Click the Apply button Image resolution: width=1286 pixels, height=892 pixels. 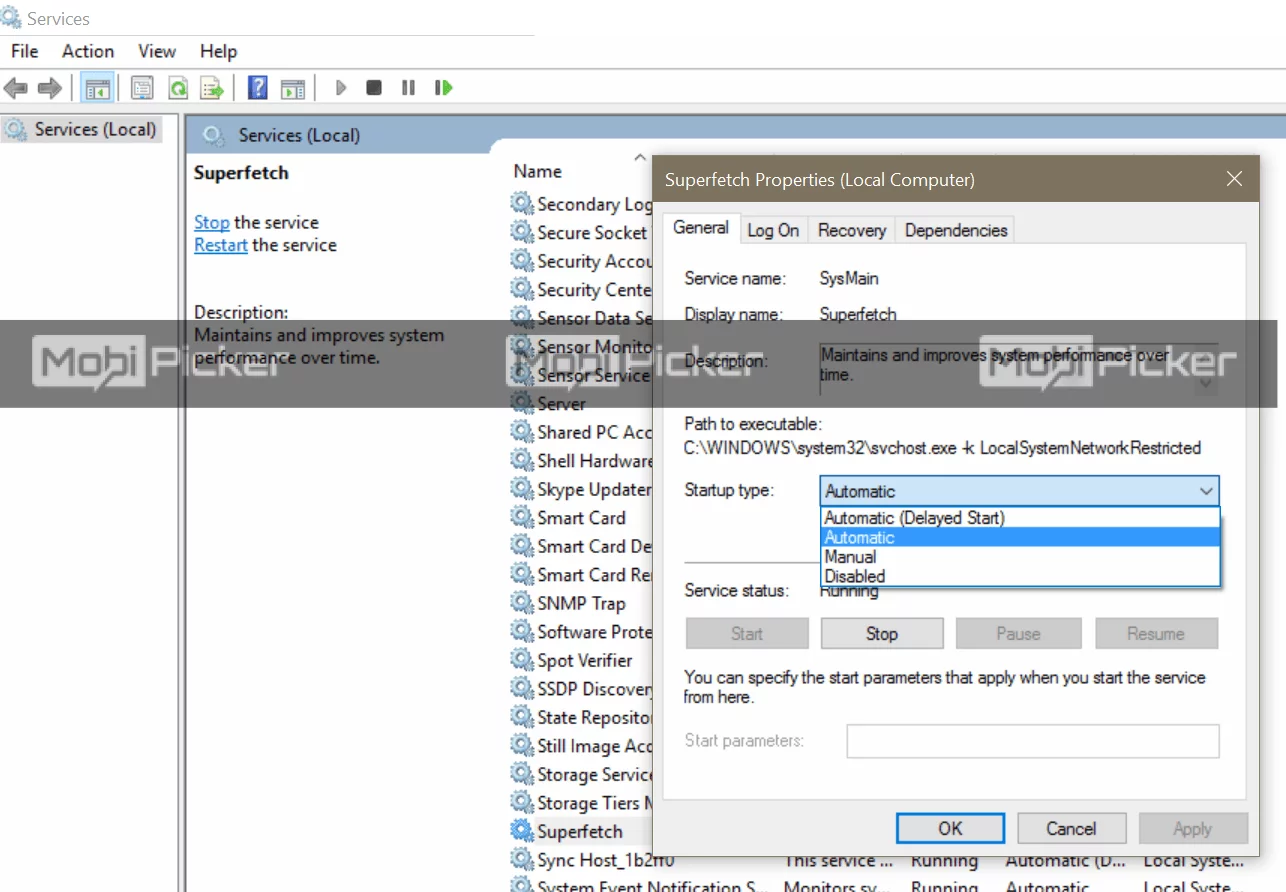pyautogui.click(x=1192, y=828)
